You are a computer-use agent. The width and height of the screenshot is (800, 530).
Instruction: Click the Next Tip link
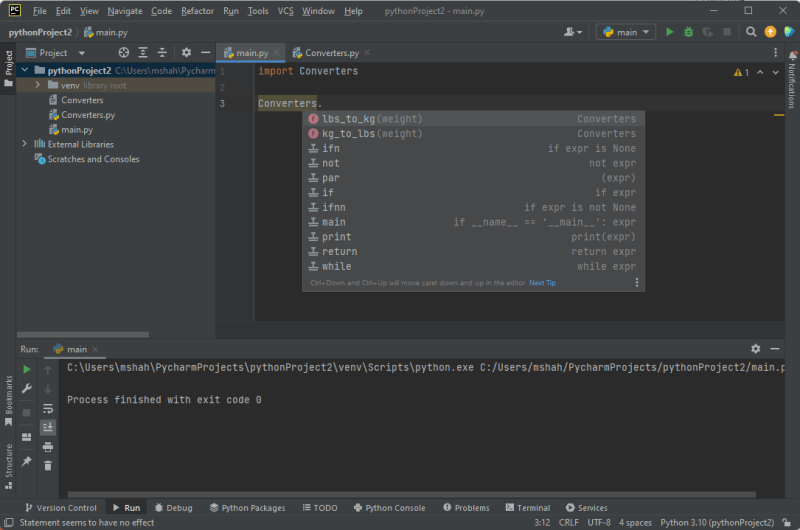542,283
